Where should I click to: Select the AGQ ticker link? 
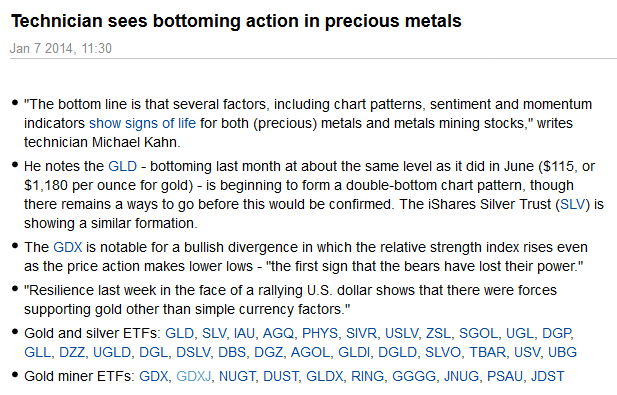click(x=278, y=334)
